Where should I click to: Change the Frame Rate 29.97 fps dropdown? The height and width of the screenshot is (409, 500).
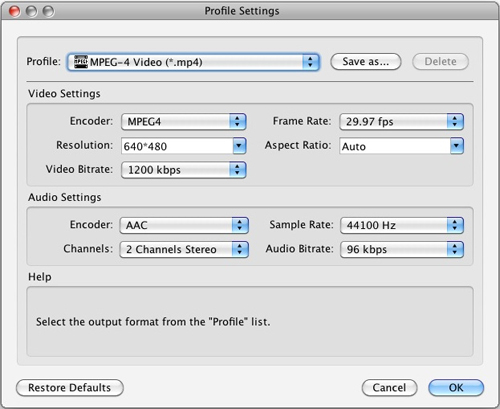(401, 122)
